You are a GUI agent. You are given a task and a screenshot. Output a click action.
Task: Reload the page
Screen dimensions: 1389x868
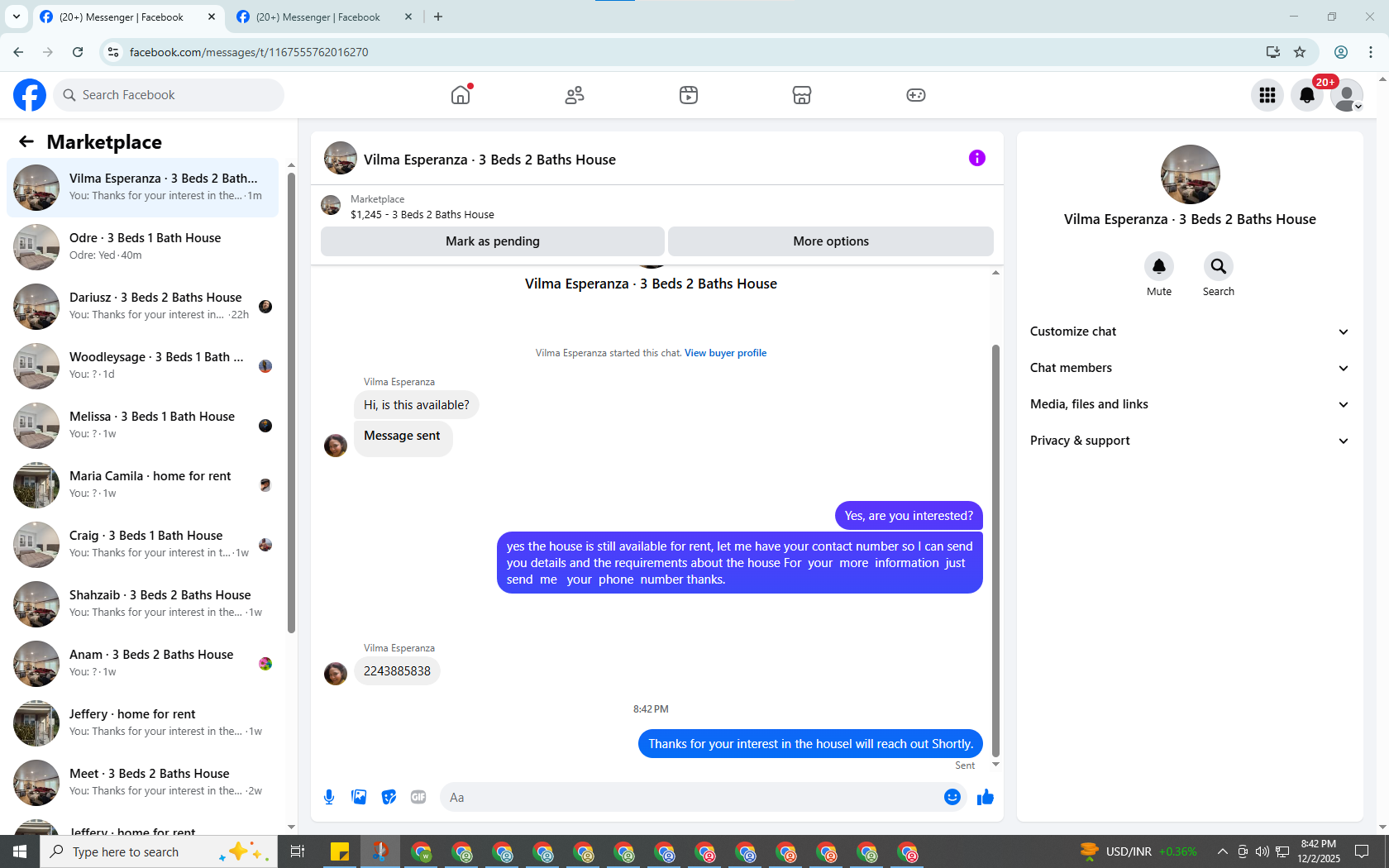coord(78,52)
